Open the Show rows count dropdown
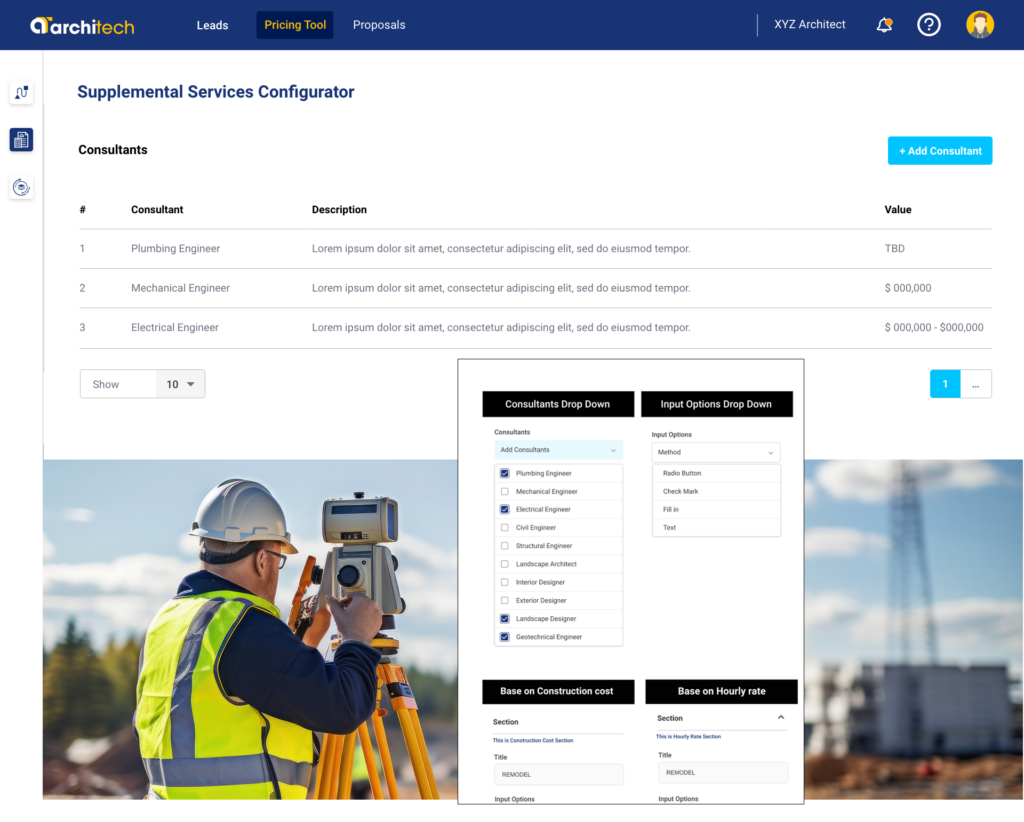1024x822 pixels. tap(181, 384)
